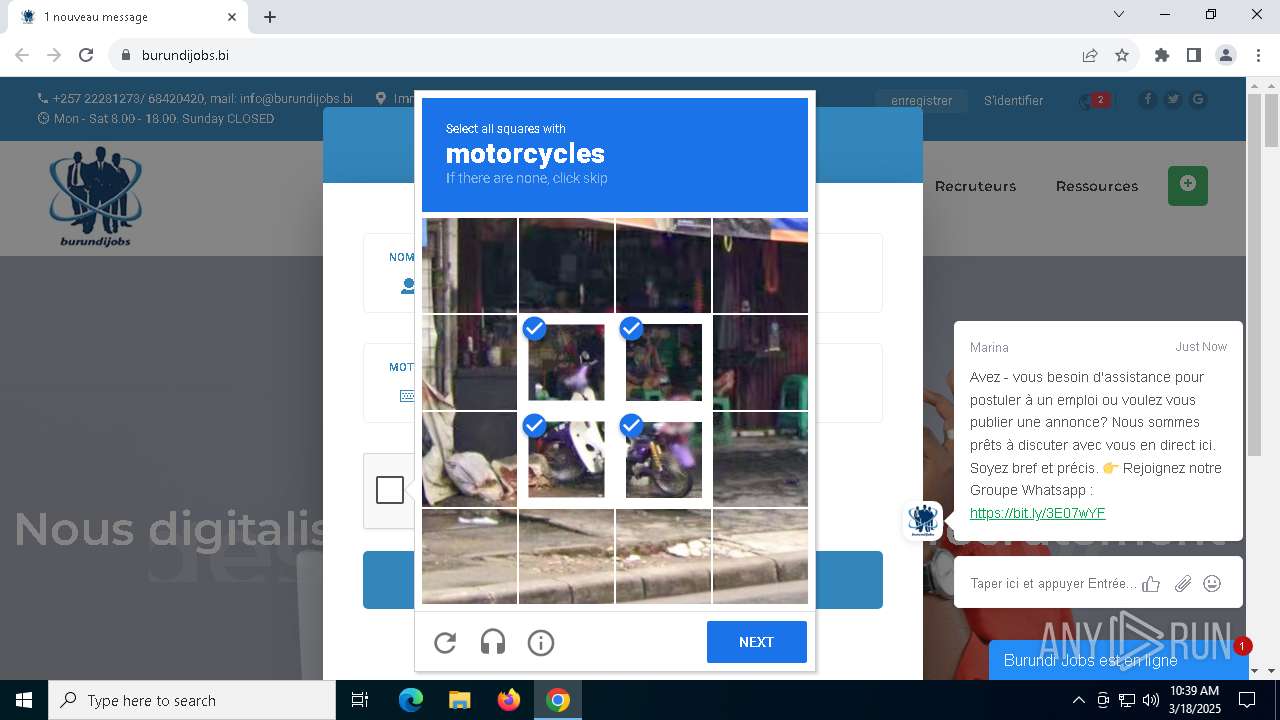The width and height of the screenshot is (1280, 720).
Task: Go forward in browser history
Action: tap(54, 55)
